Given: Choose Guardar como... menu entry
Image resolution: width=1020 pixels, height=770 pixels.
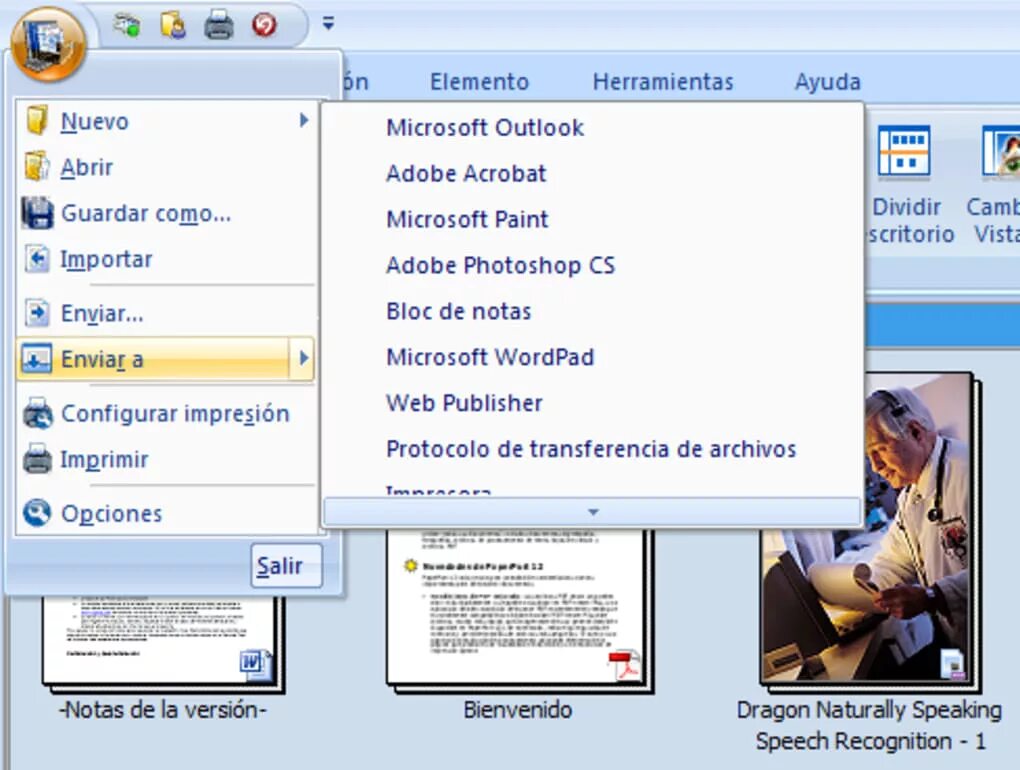Looking at the screenshot, I should coord(167,213).
